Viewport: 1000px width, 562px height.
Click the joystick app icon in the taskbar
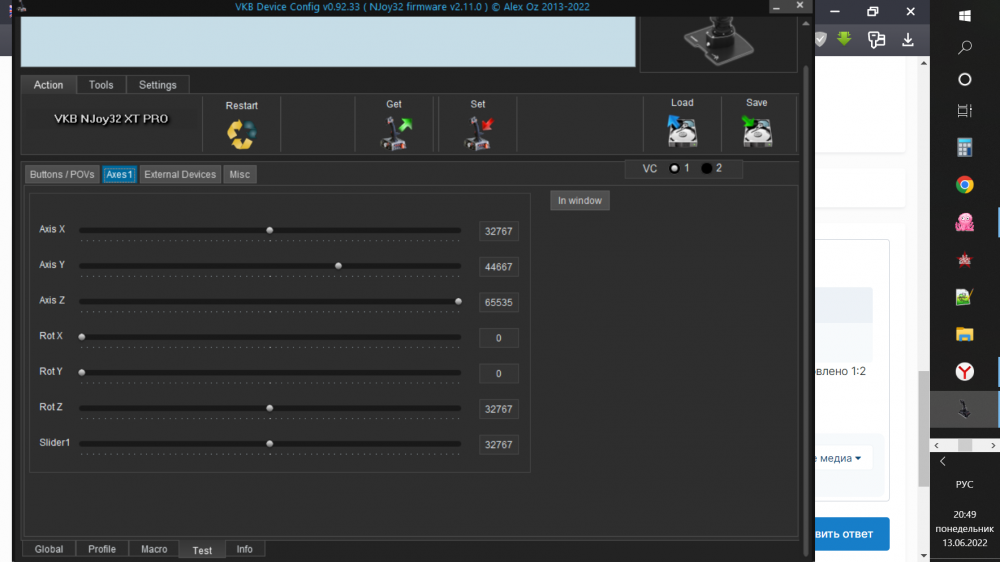[x=964, y=409]
